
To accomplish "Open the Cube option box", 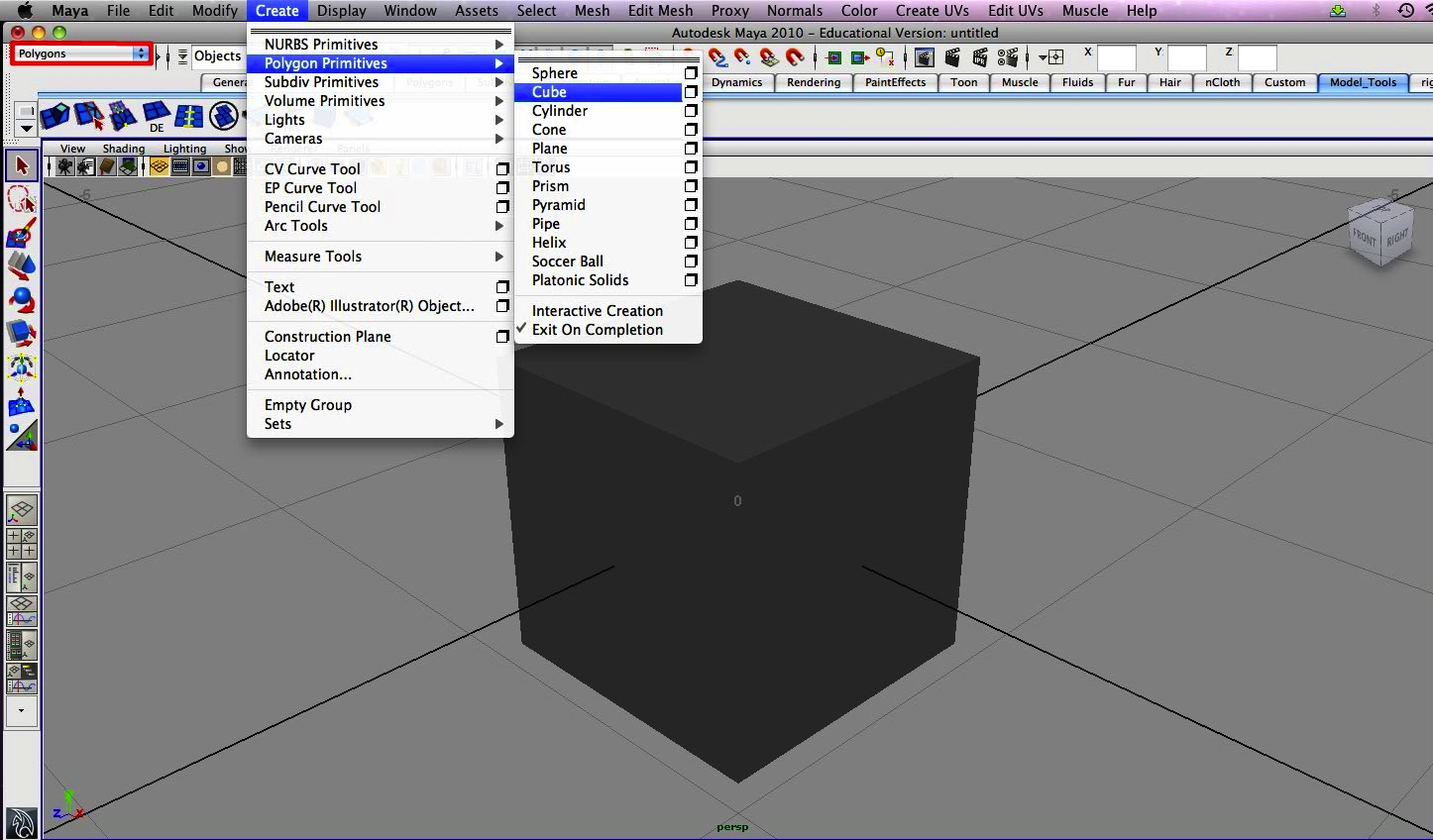I will (690, 91).
